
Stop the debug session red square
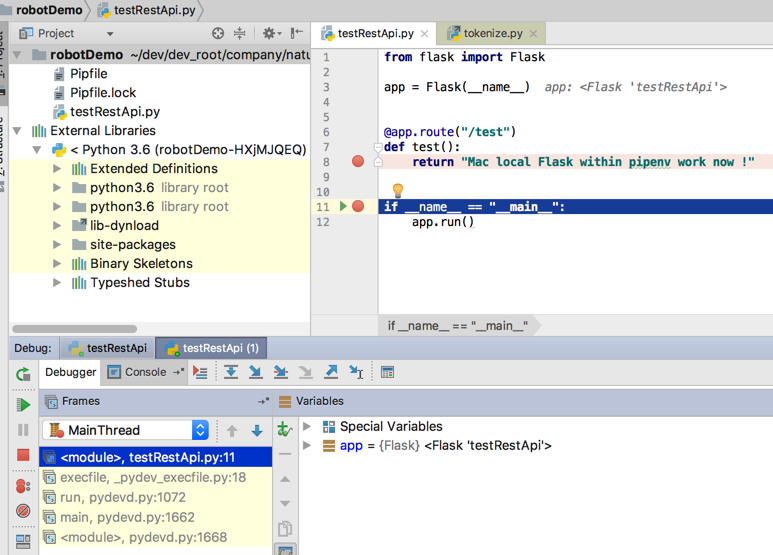click(x=23, y=456)
